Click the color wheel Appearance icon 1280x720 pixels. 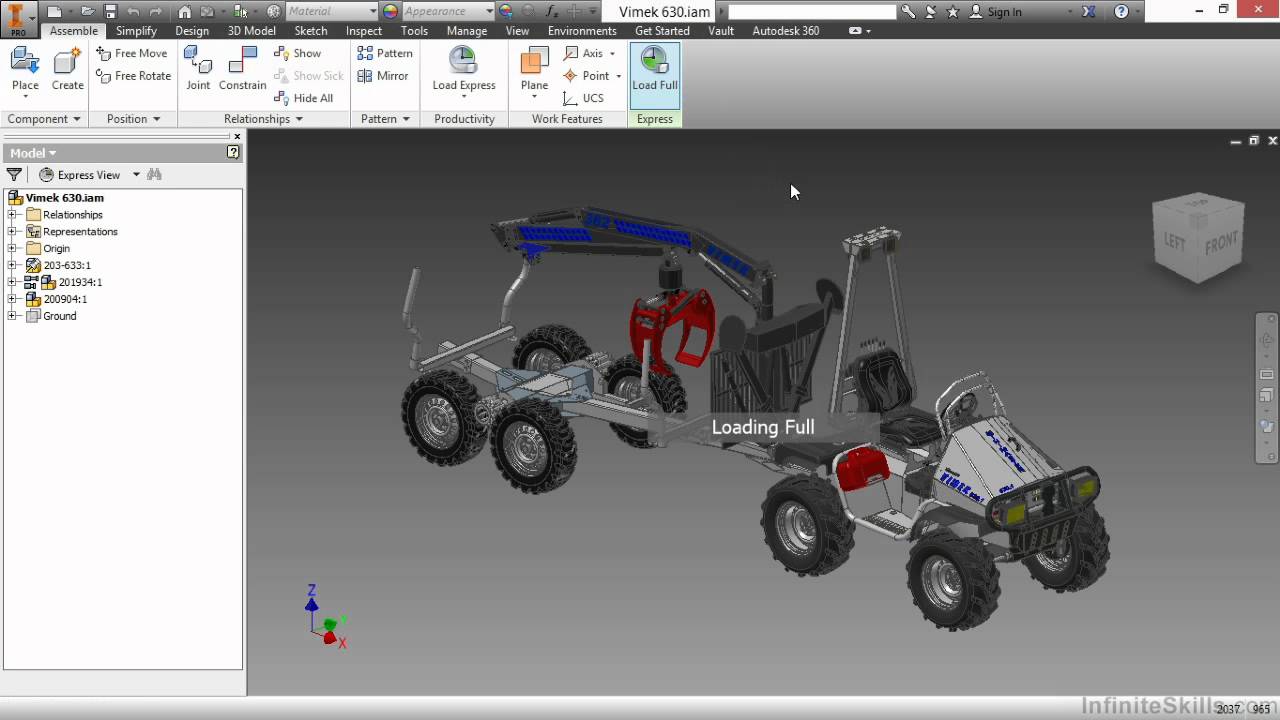390,12
